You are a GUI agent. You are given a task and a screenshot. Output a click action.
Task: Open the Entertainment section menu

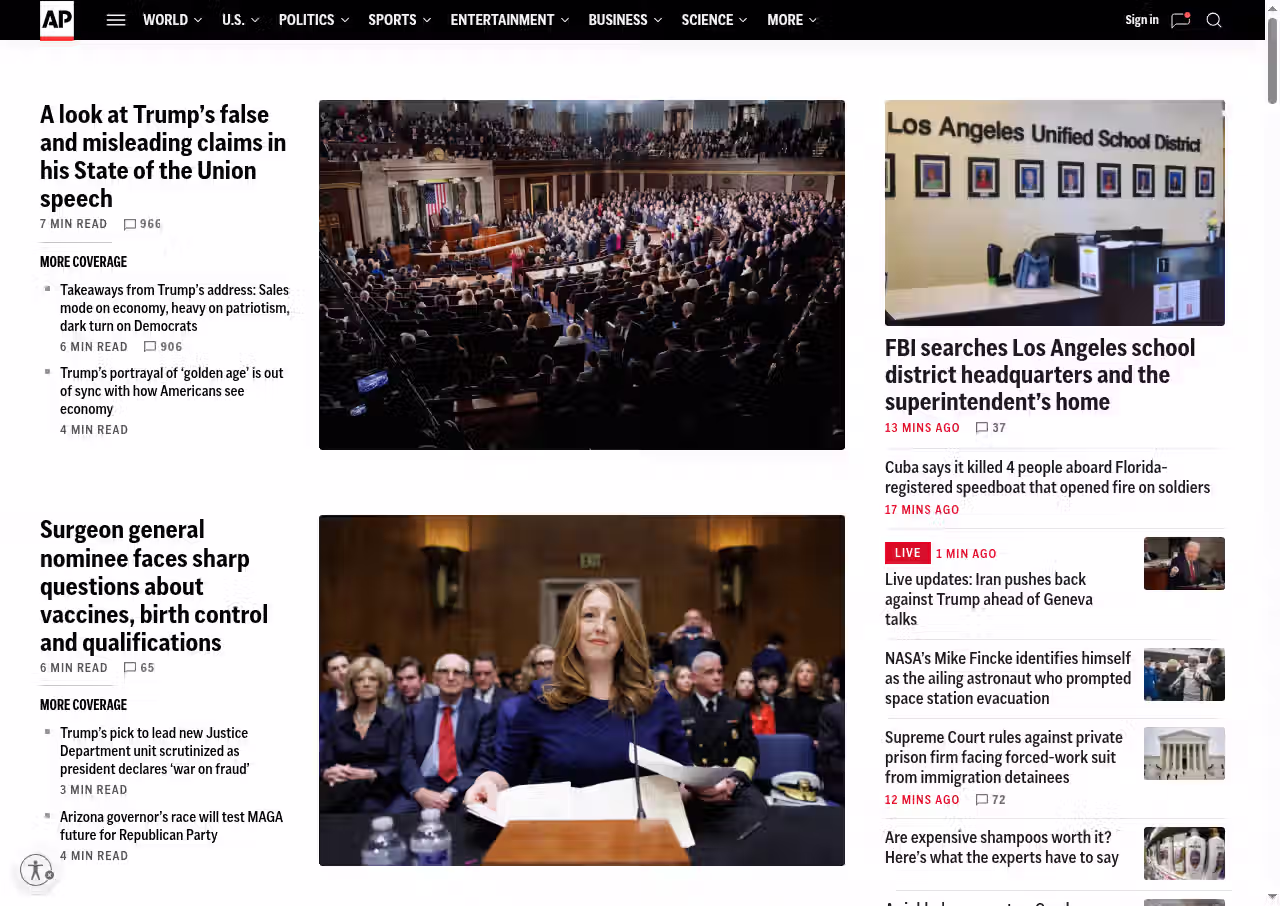(509, 20)
